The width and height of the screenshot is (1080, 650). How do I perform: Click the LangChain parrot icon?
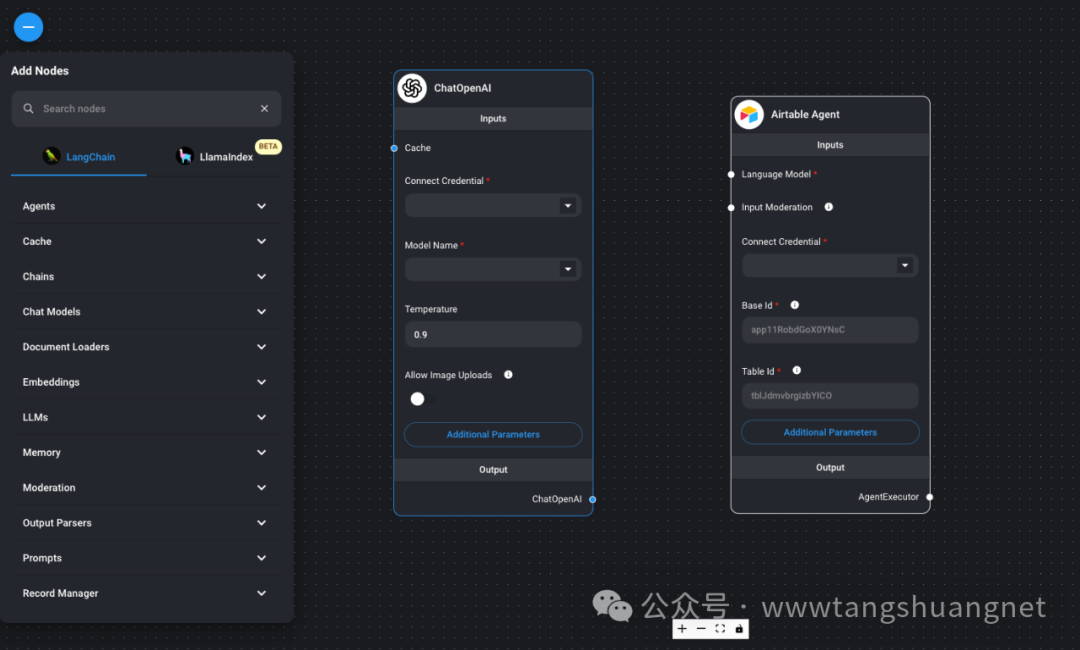(x=51, y=156)
